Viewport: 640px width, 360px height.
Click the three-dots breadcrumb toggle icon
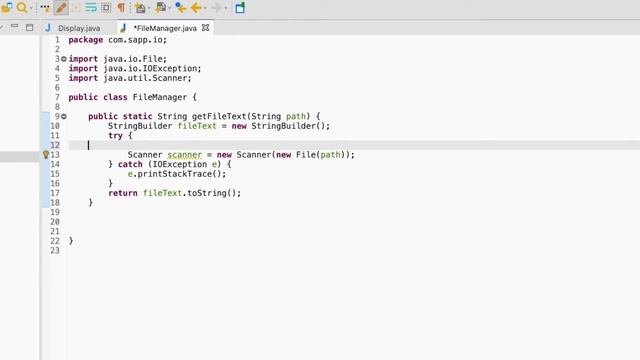pyautogui.click(x=45, y=8)
